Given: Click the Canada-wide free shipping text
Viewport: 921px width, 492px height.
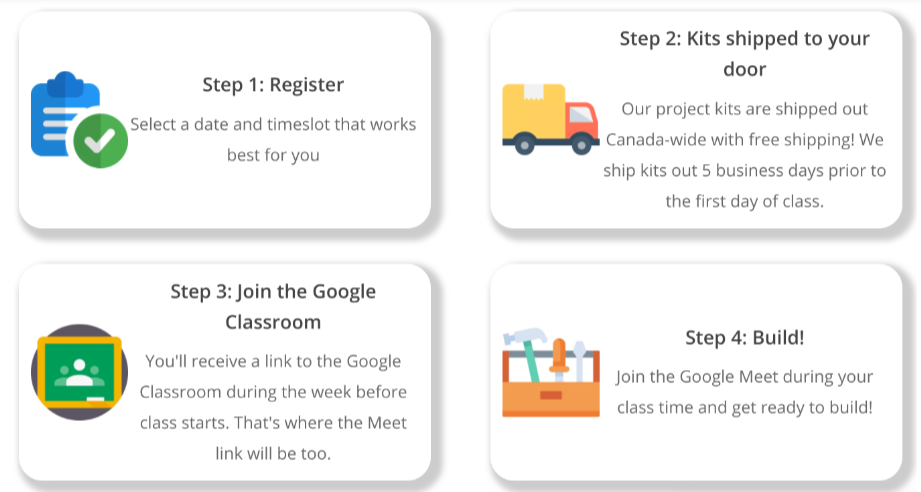Looking at the screenshot, I should pos(730,140).
